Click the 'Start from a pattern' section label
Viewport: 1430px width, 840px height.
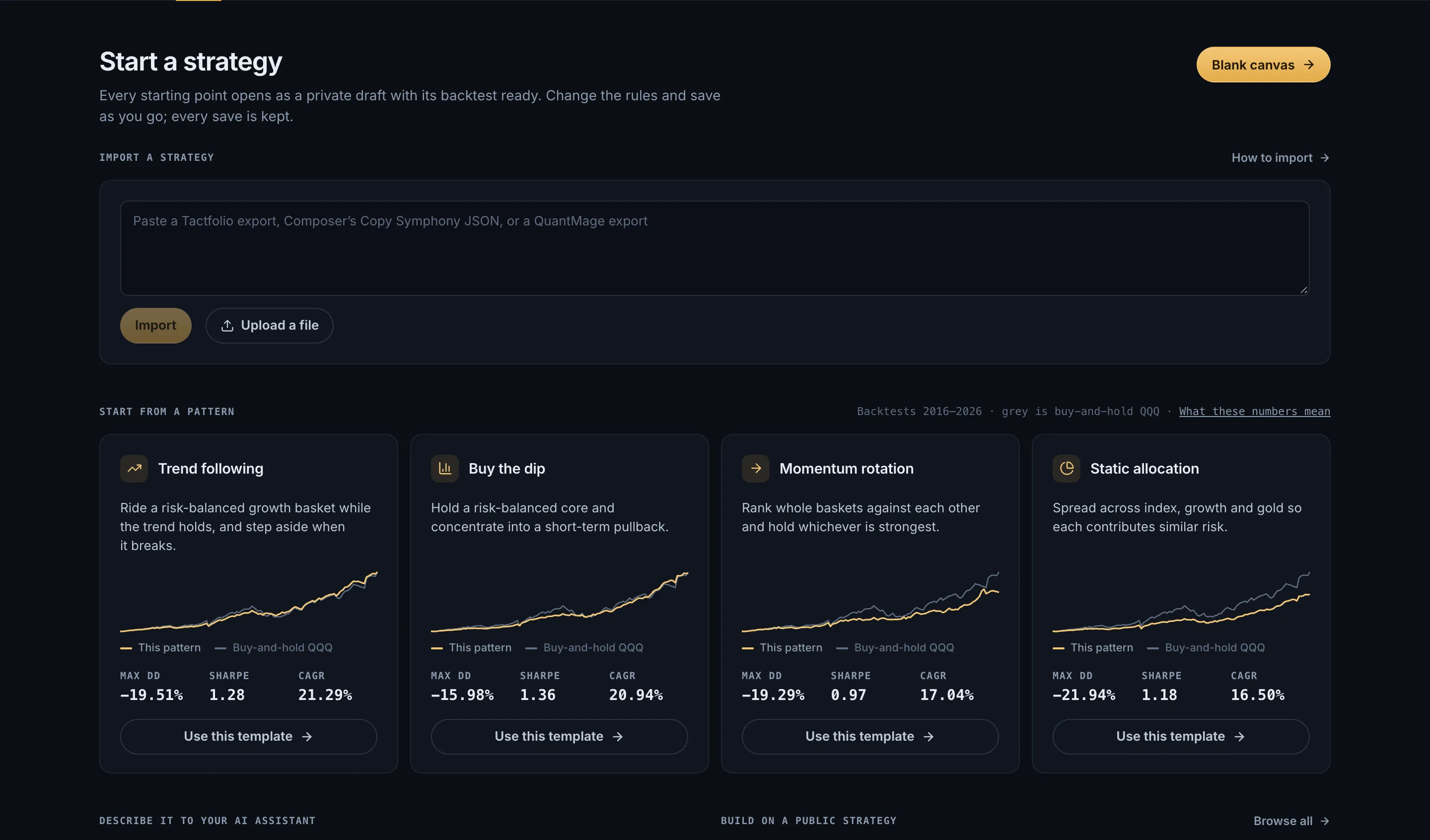(167, 412)
